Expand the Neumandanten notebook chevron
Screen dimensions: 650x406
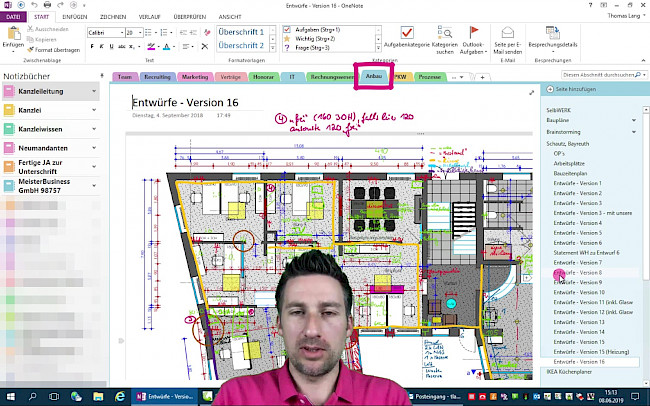[x=94, y=147]
